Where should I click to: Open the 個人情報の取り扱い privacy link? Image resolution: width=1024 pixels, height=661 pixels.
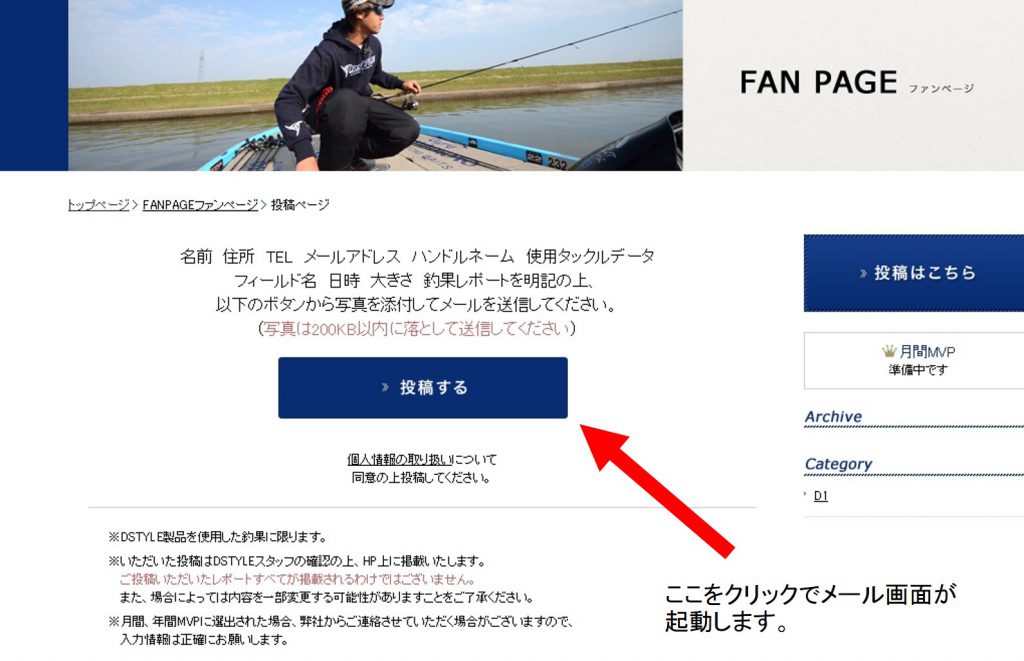click(x=400, y=459)
